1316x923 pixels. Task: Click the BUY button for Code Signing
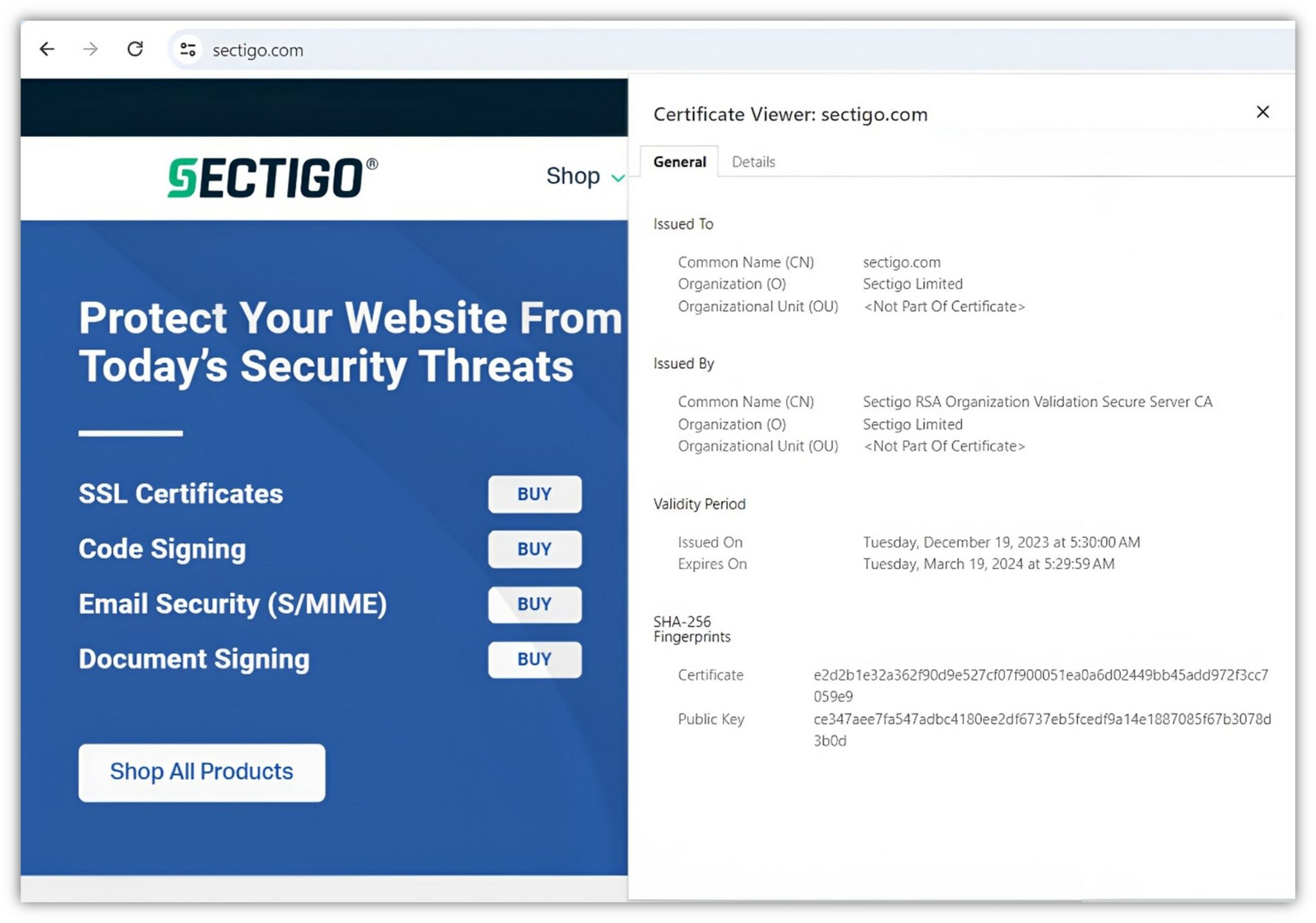(x=534, y=549)
